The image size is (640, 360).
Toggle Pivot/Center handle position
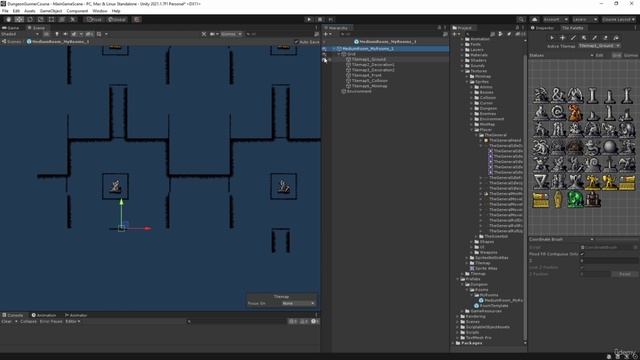(94, 20)
